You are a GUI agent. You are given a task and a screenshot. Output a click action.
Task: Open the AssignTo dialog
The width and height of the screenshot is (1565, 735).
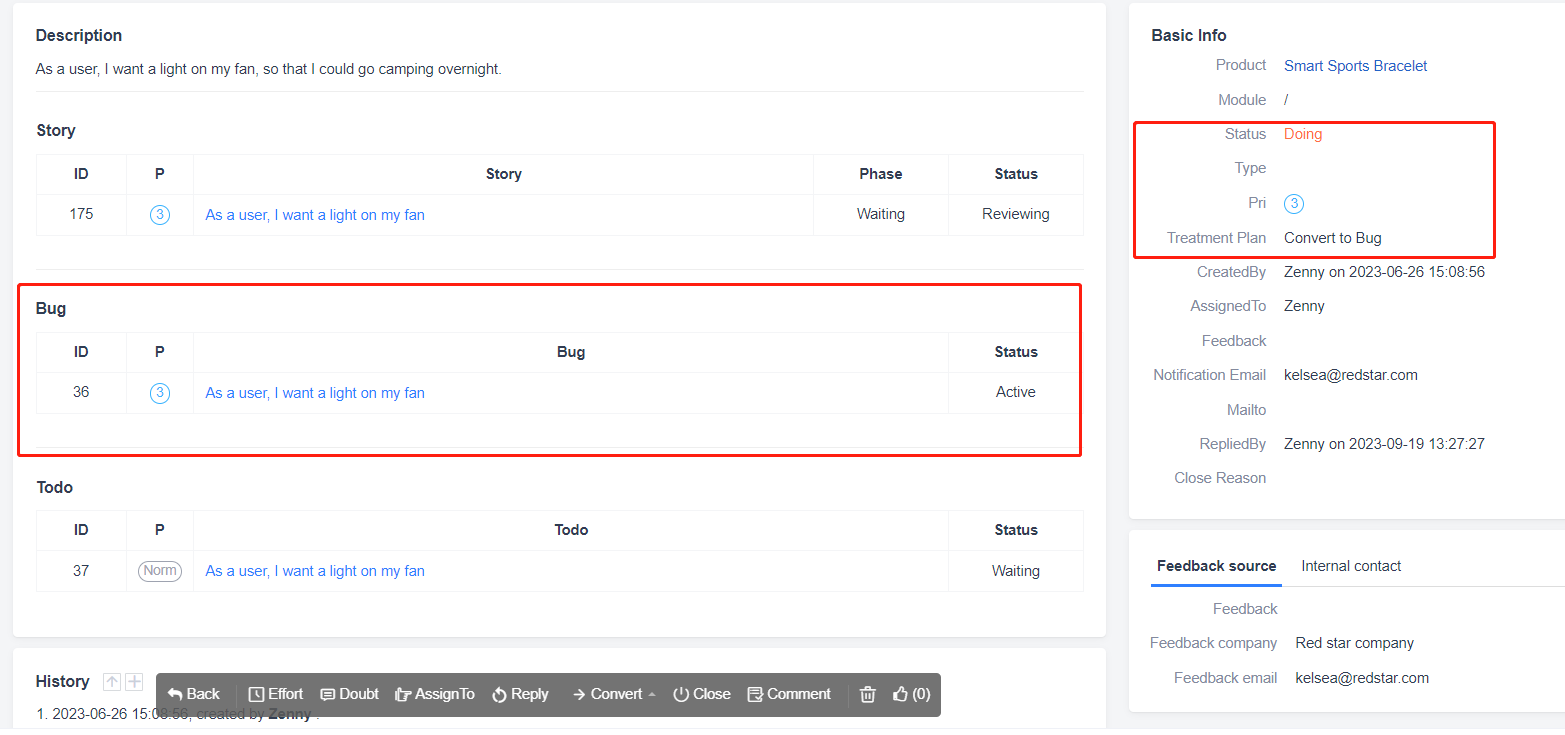click(434, 694)
